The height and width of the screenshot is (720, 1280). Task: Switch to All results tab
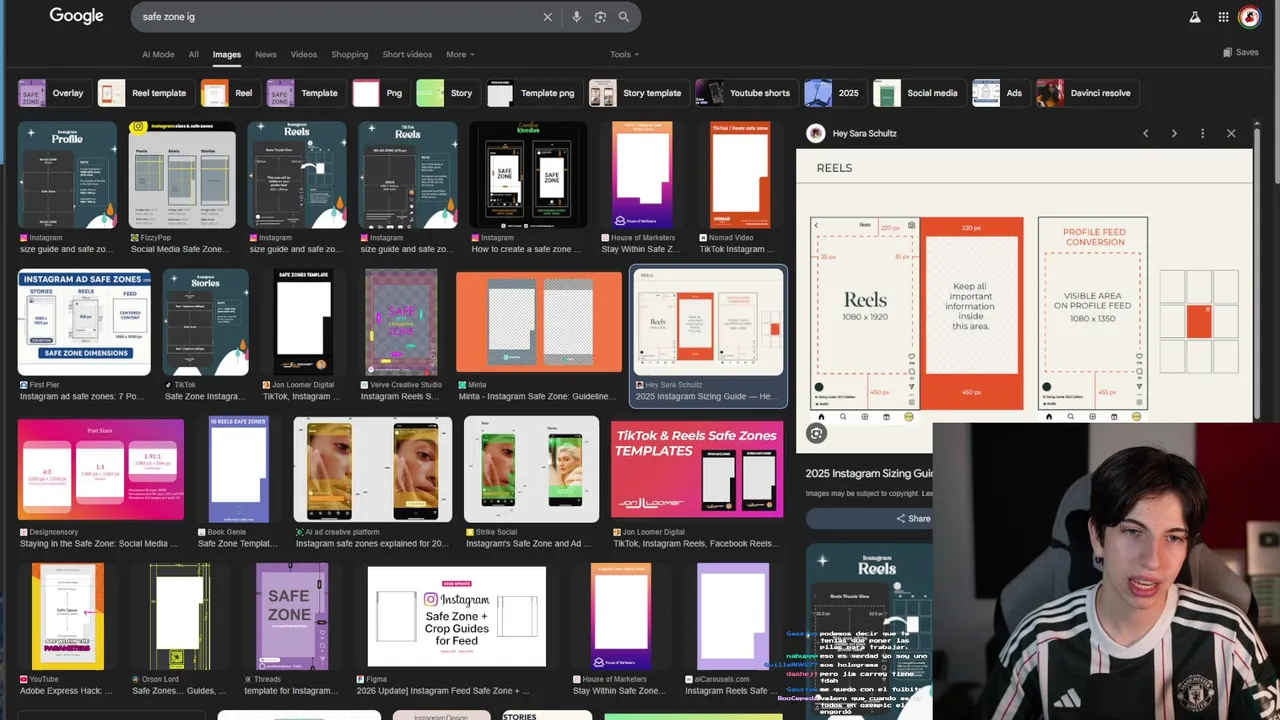pos(193,54)
